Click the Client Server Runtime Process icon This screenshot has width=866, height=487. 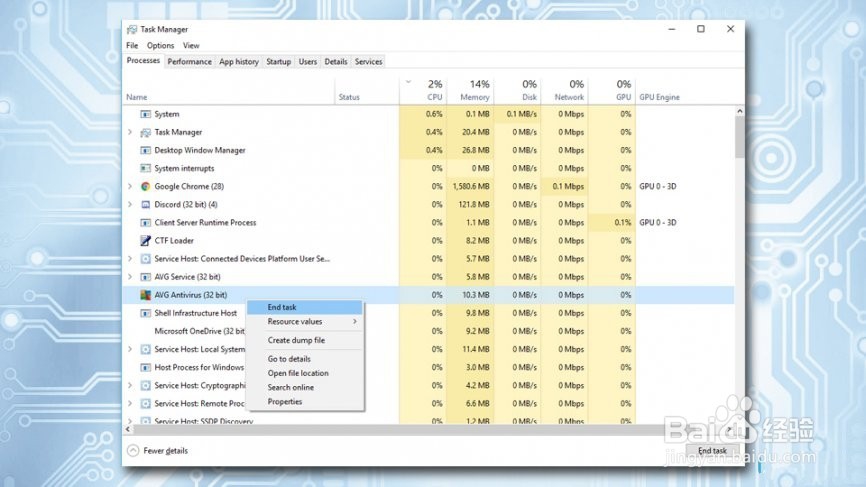(145, 223)
